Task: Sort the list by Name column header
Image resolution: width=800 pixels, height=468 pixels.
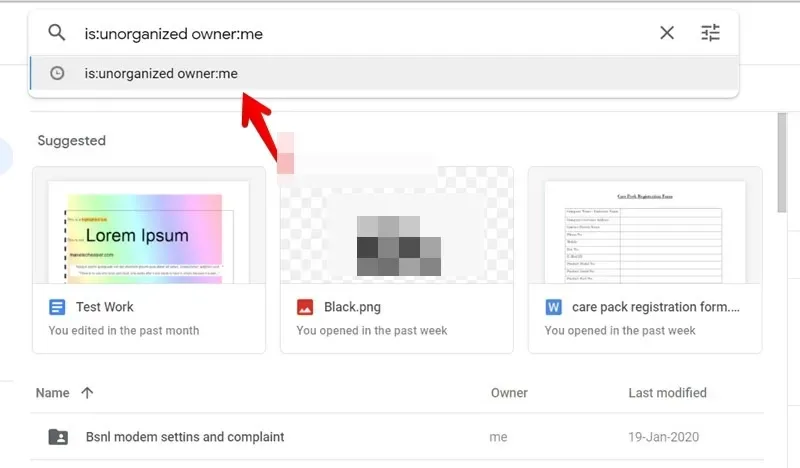Action: pyautogui.click(x=53, y=393)
